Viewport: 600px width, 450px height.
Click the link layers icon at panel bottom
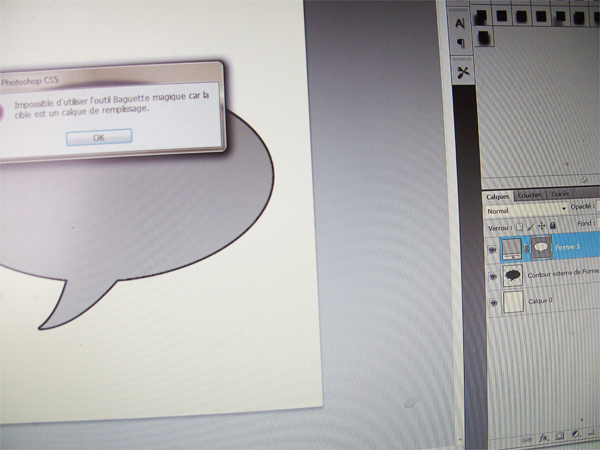click(x=527, y=439)
